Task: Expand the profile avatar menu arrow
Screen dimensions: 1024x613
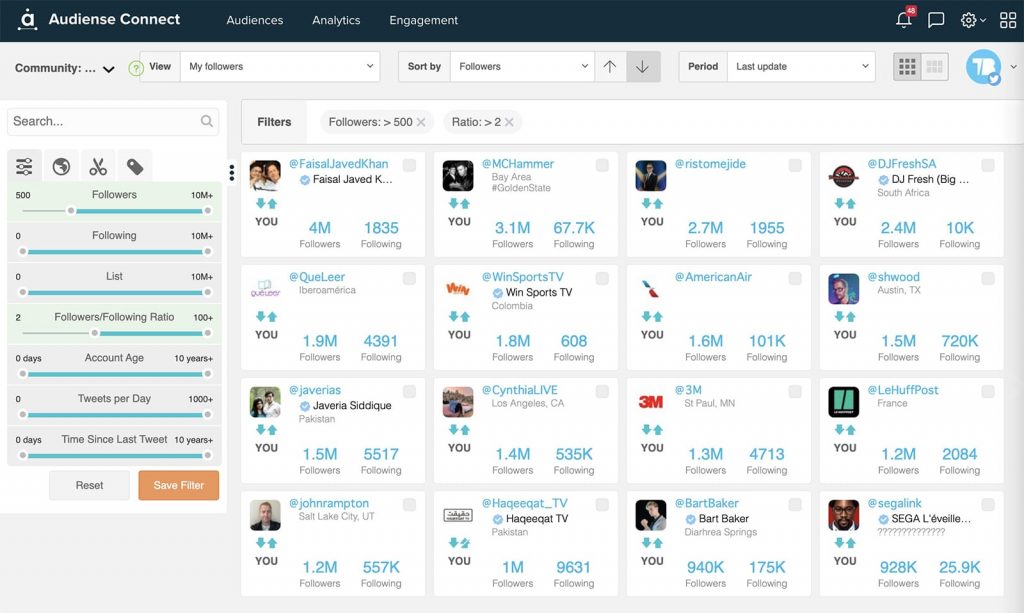Action: coord(1014,67)
